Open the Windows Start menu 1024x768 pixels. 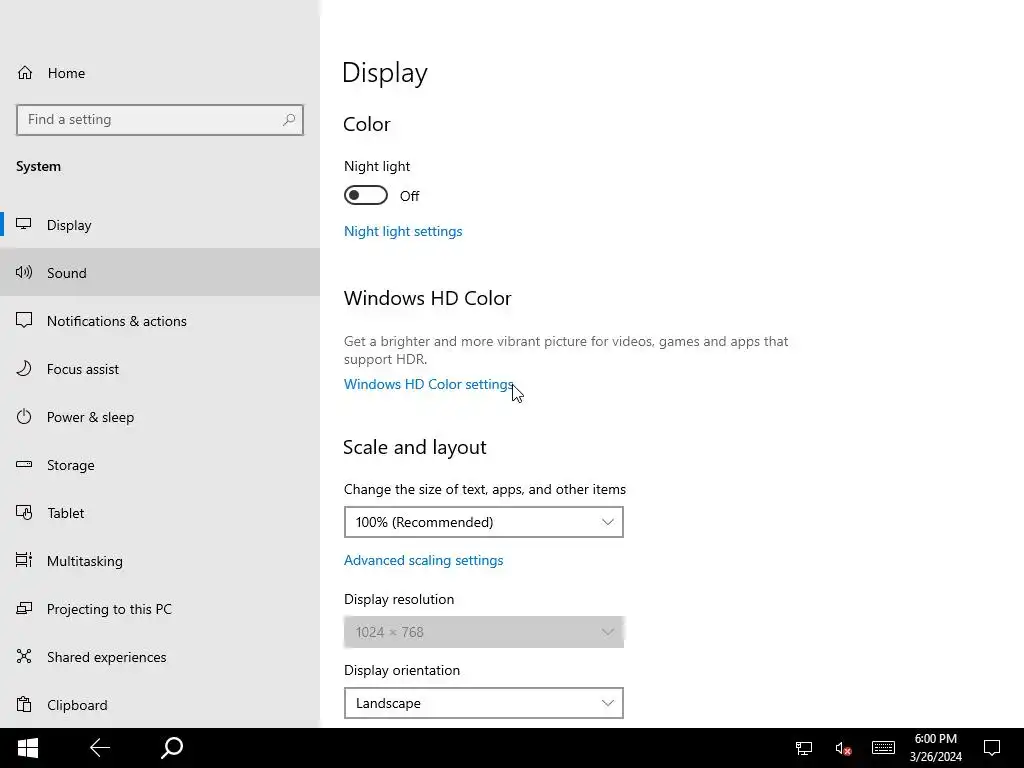28,748
